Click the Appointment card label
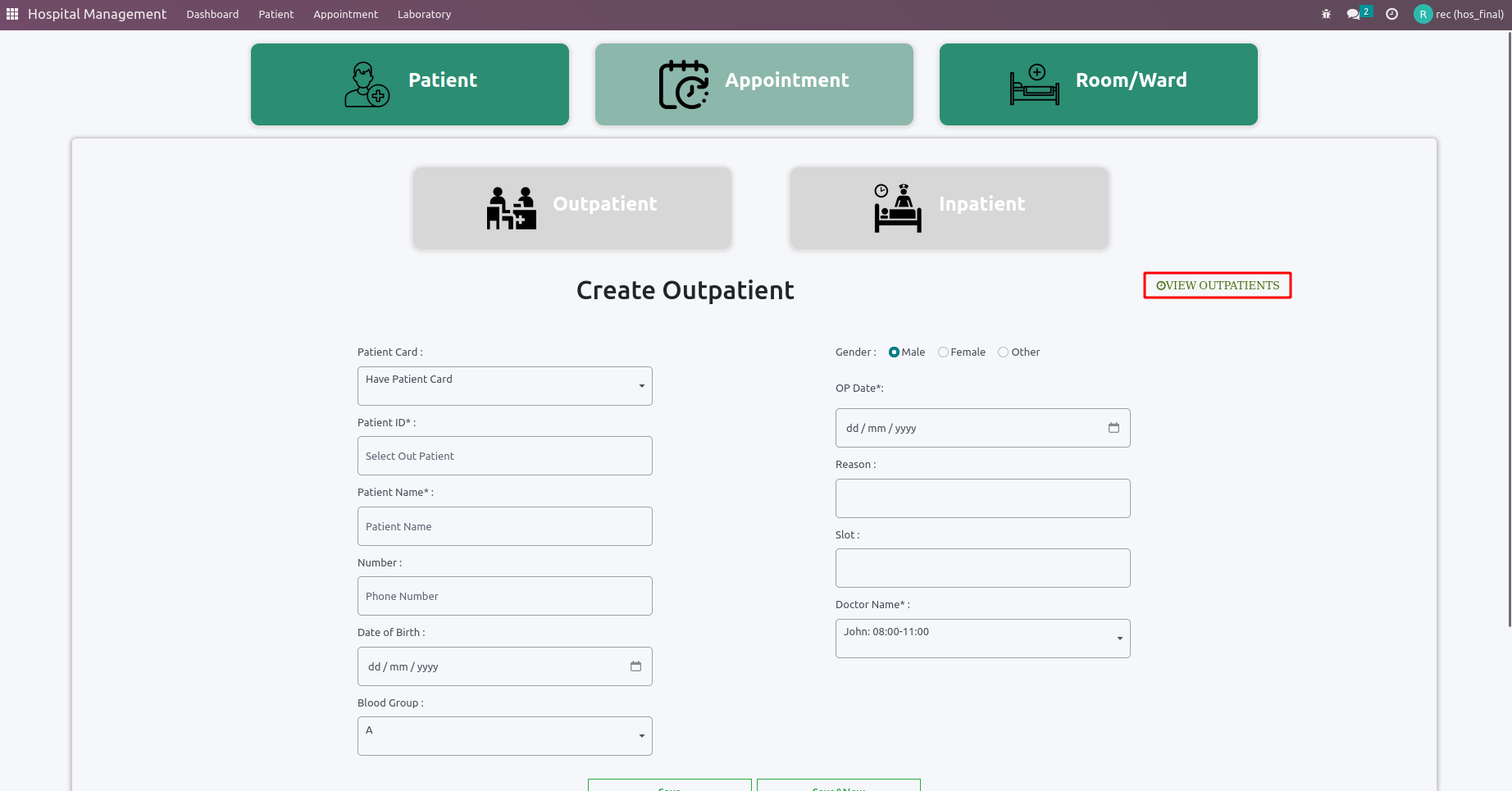The width and height of the screenshot is (1512, 791). pyautogui.click(x=787, y=80)
